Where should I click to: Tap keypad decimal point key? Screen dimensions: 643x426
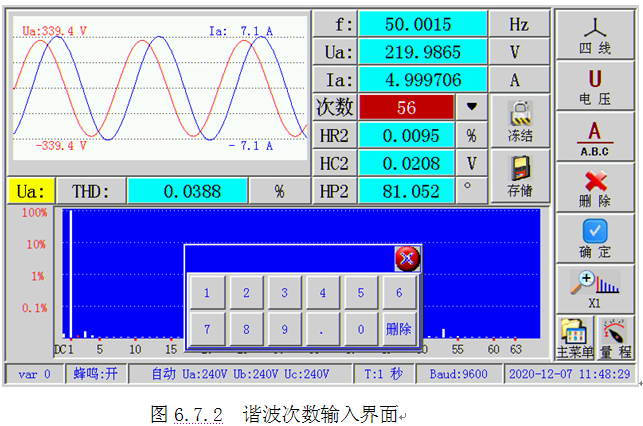pos(323,329)
